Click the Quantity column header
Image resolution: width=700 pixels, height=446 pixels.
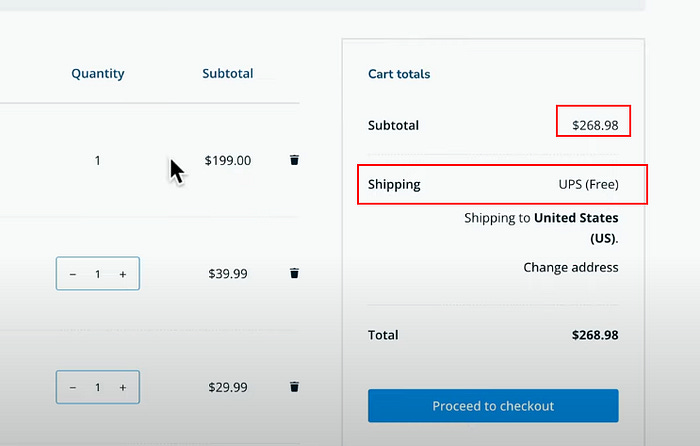[98, 73]
